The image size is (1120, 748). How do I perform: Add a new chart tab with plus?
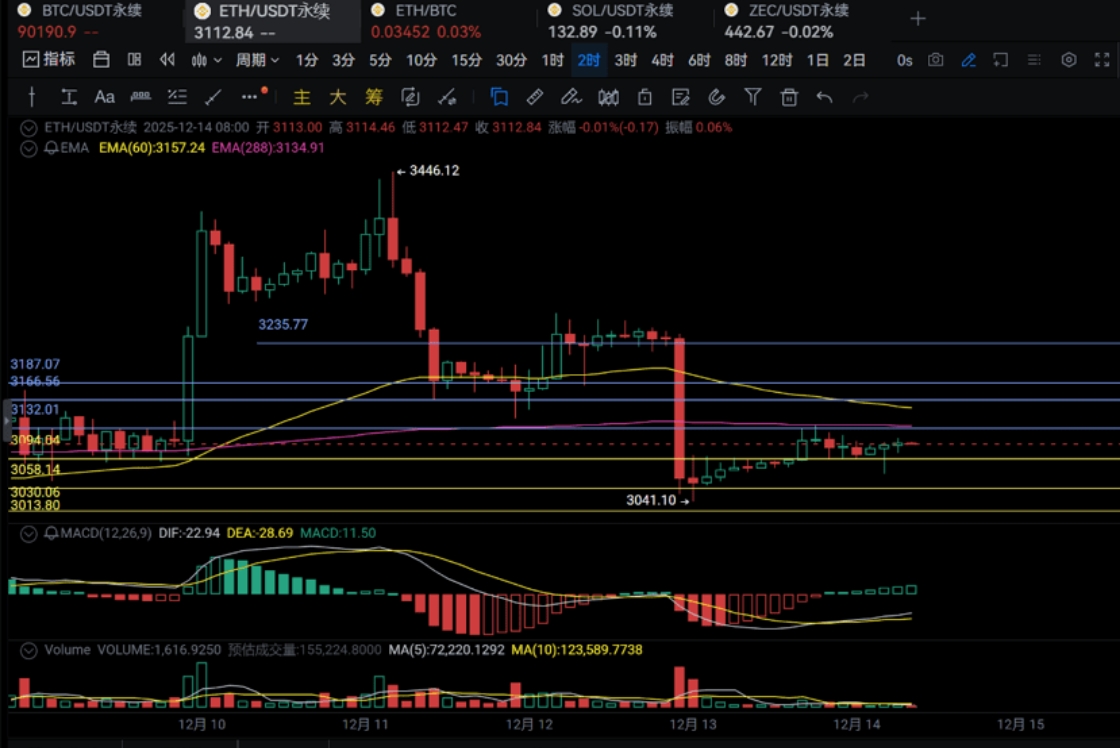click(918, 19)
